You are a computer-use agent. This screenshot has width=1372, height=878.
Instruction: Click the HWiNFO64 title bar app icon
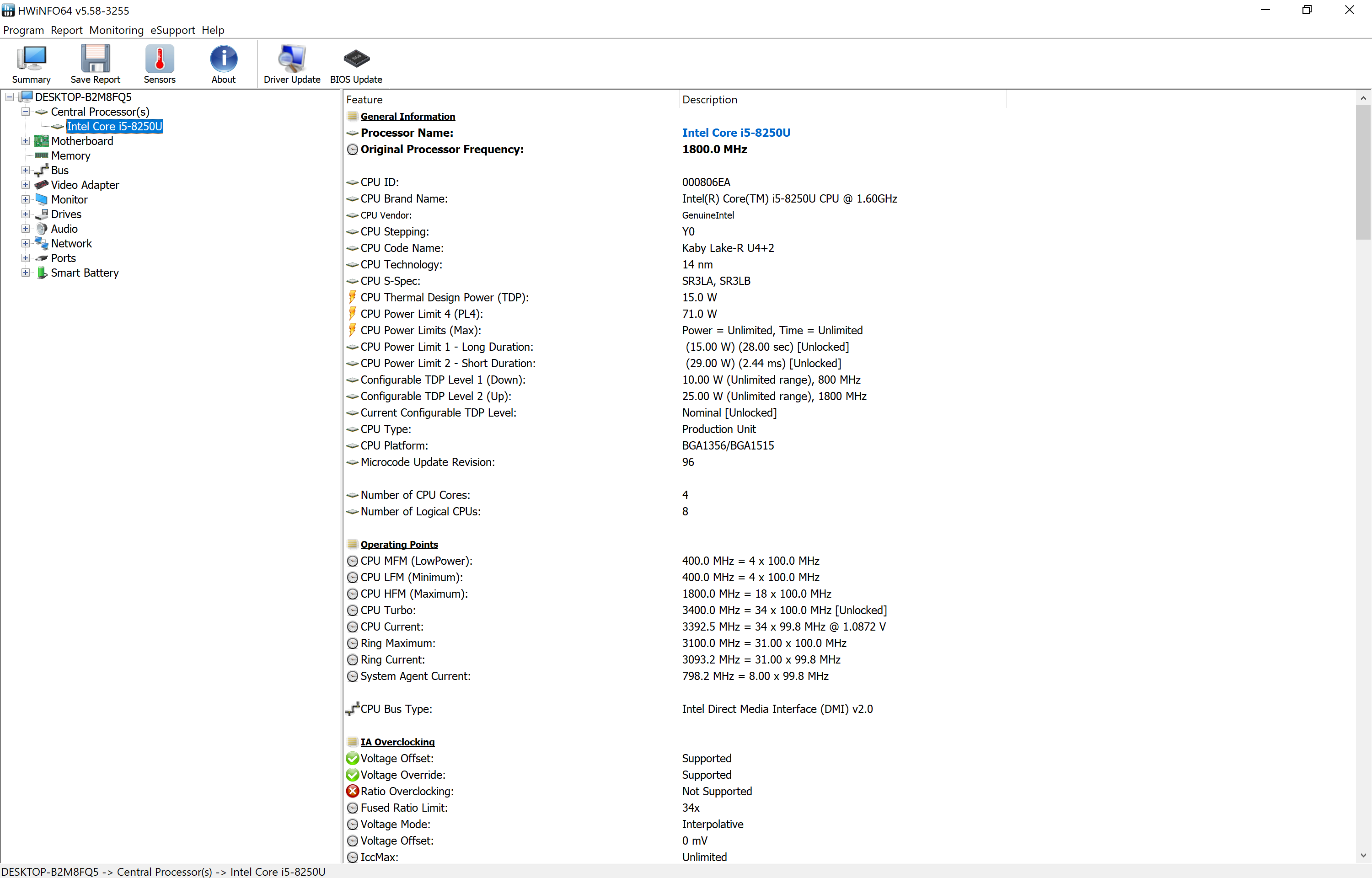coord(8,10)
